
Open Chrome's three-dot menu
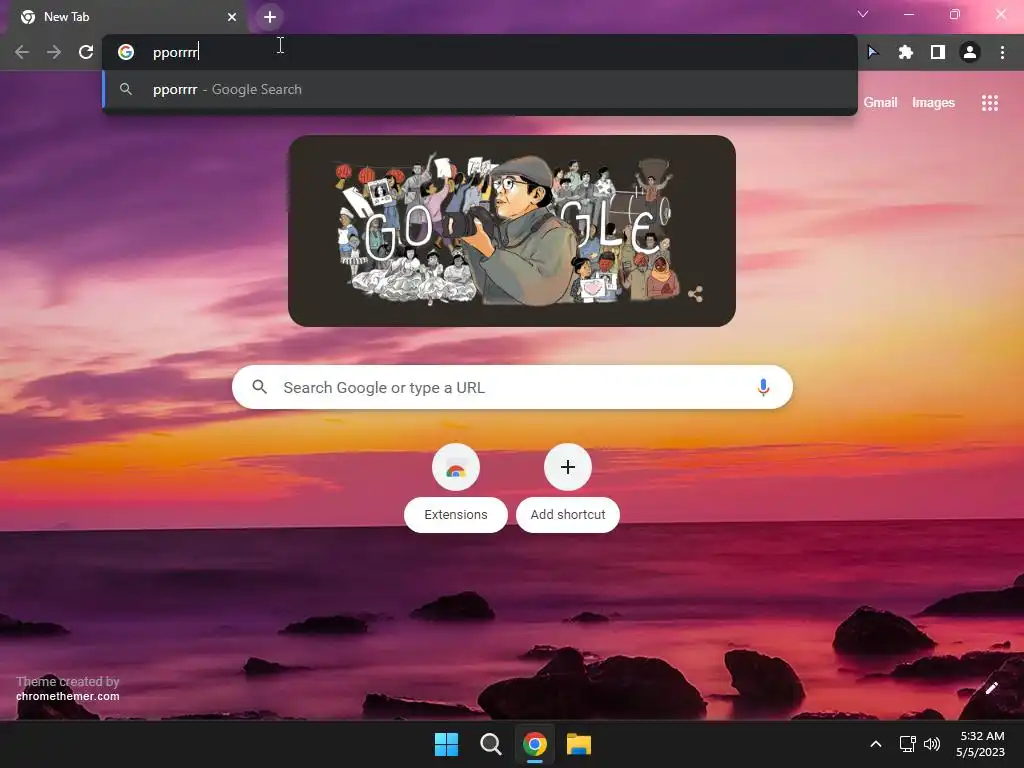pyautogui.click(x=1002, y=52)
